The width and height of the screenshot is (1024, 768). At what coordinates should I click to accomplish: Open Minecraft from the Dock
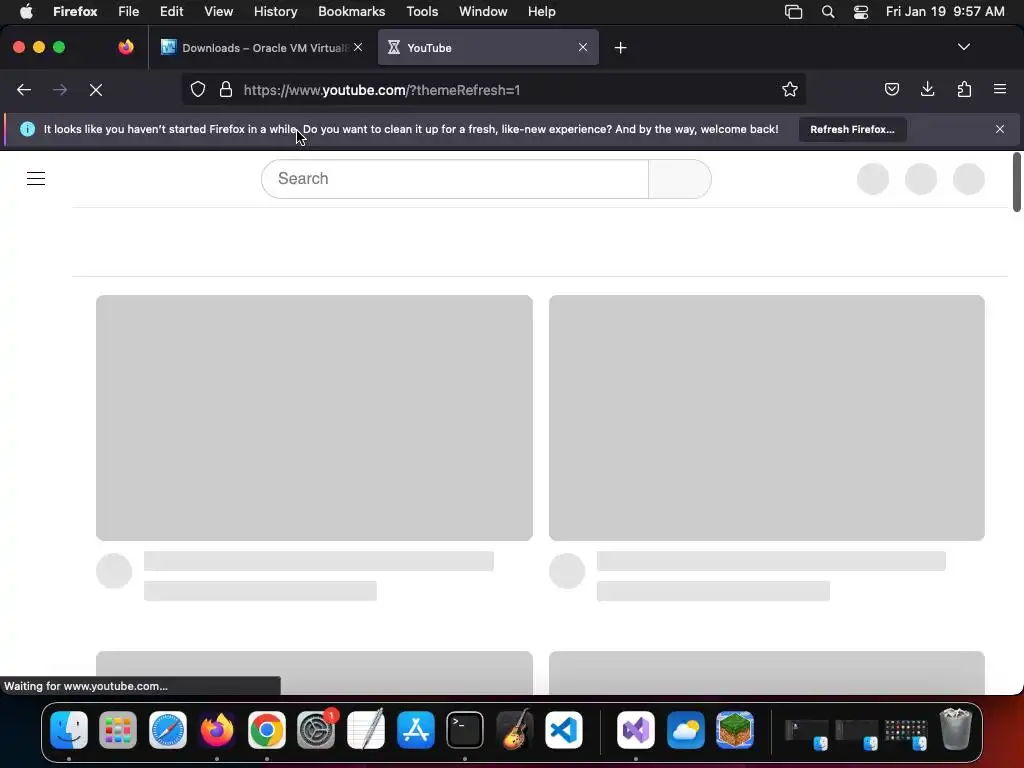point(735,729)
